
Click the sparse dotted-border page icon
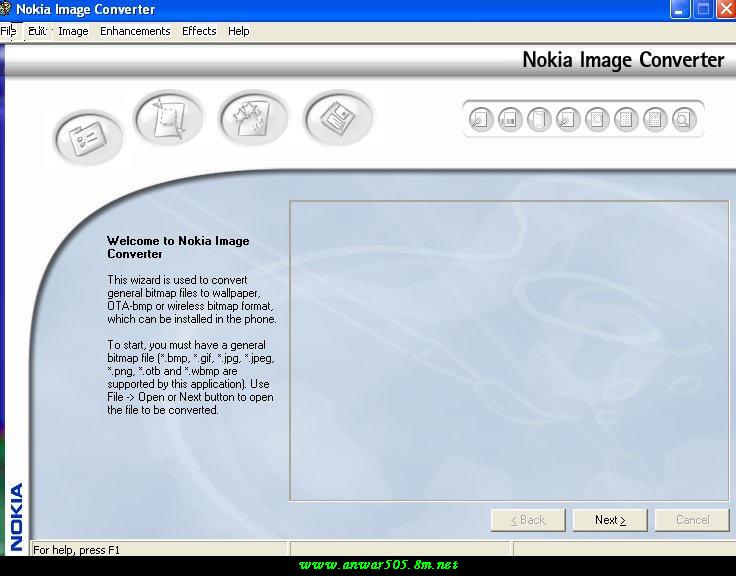[x=597, y=119]
